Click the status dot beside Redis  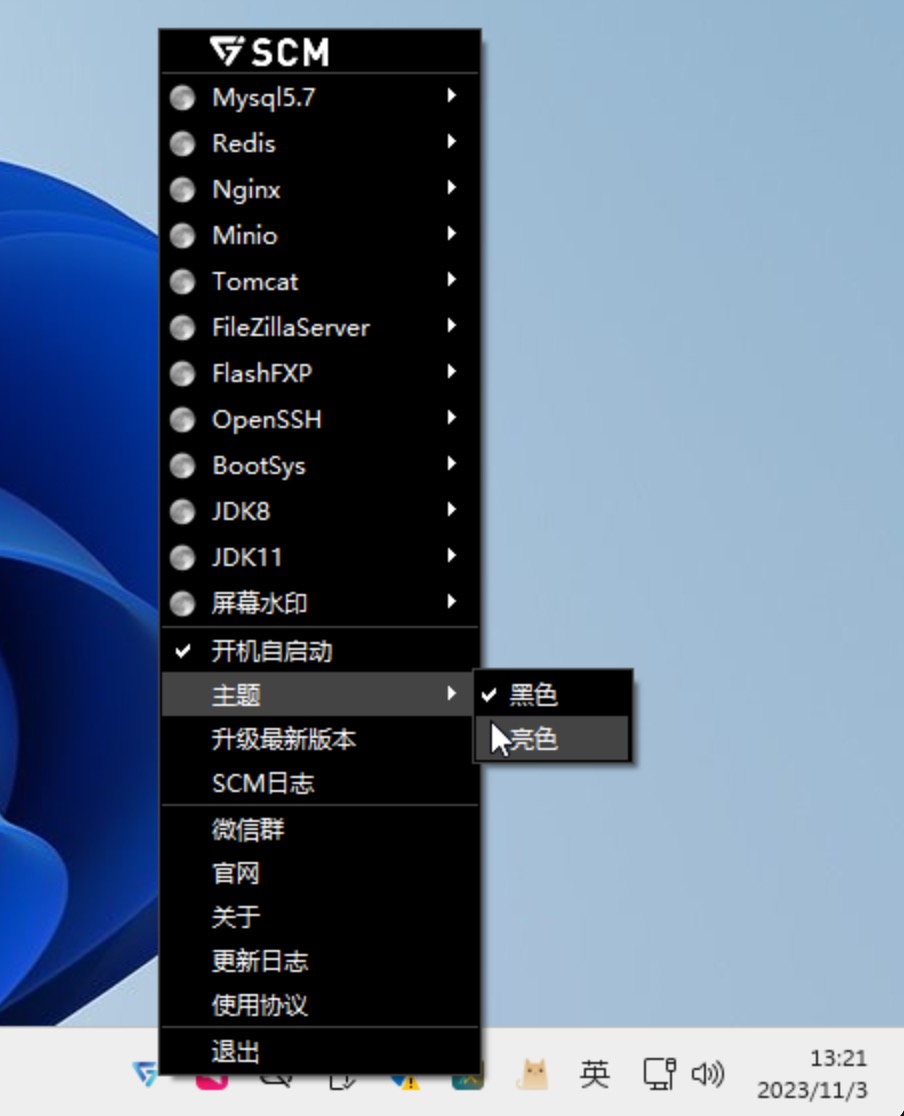point(182,144)
